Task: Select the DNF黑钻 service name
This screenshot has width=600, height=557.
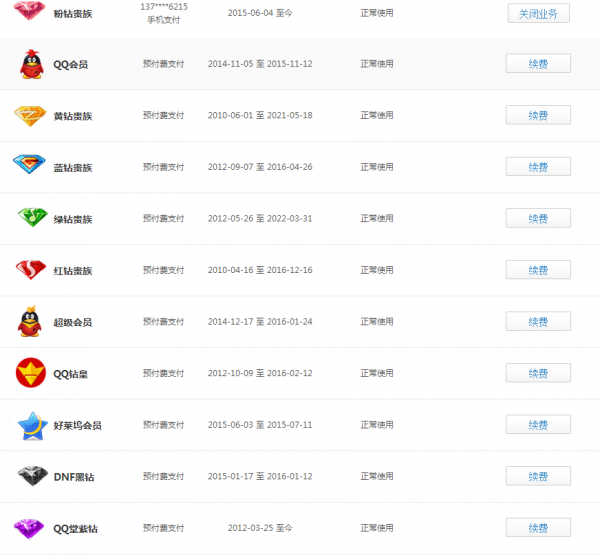Action: [74, 477]
